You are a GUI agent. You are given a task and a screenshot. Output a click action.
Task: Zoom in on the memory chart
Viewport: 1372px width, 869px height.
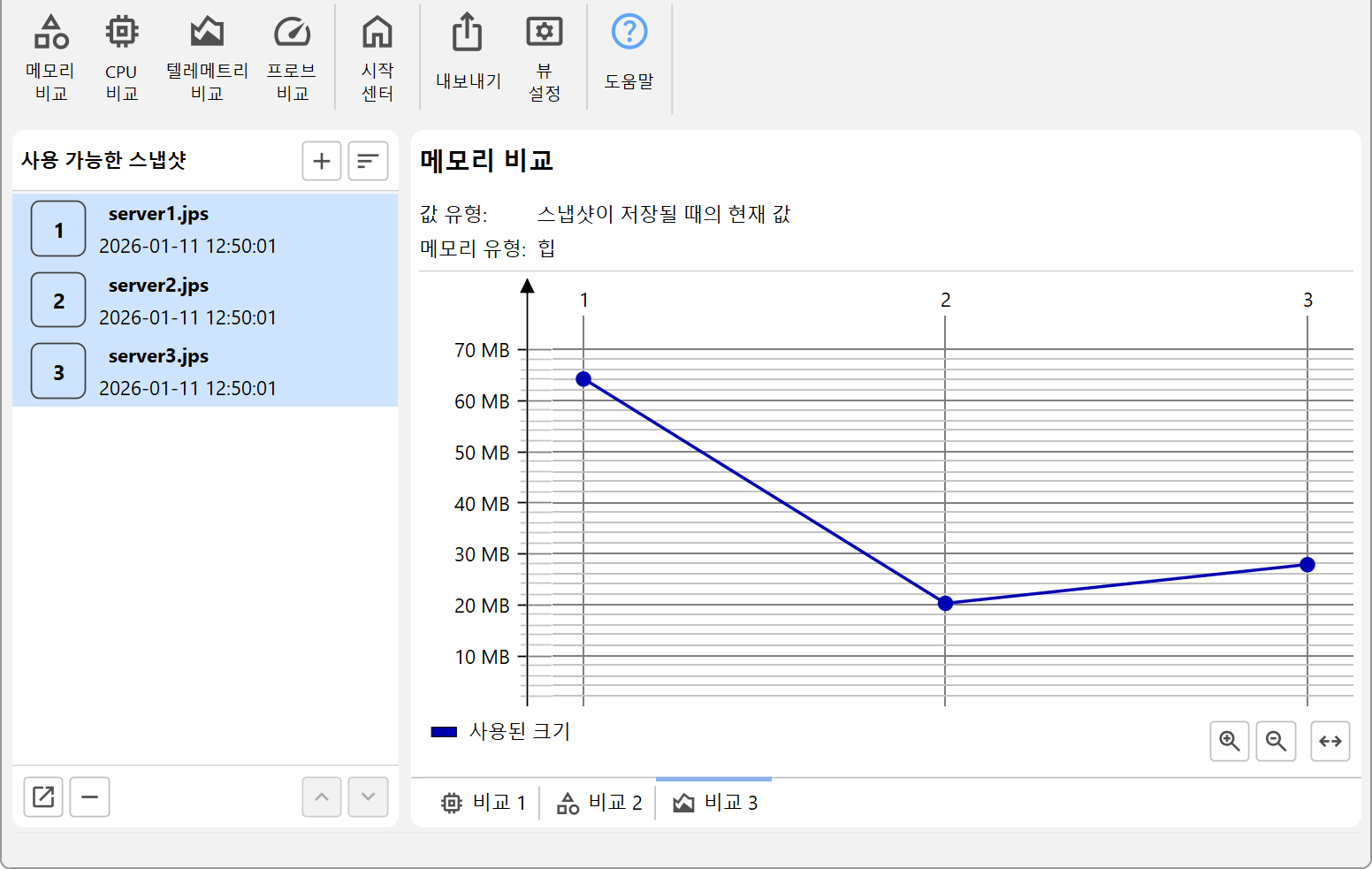pyautogui.click(x=1229, y=741)
